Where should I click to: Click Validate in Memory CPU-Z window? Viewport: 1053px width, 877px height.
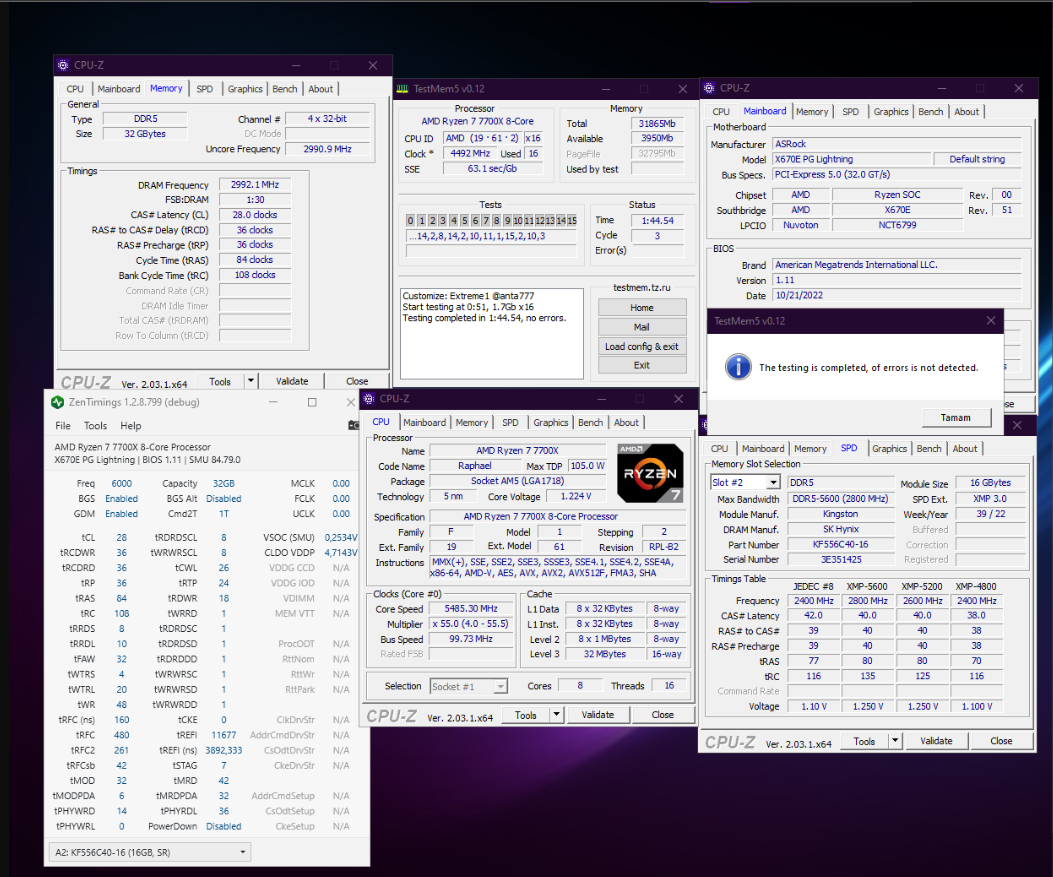click(292, 381)
